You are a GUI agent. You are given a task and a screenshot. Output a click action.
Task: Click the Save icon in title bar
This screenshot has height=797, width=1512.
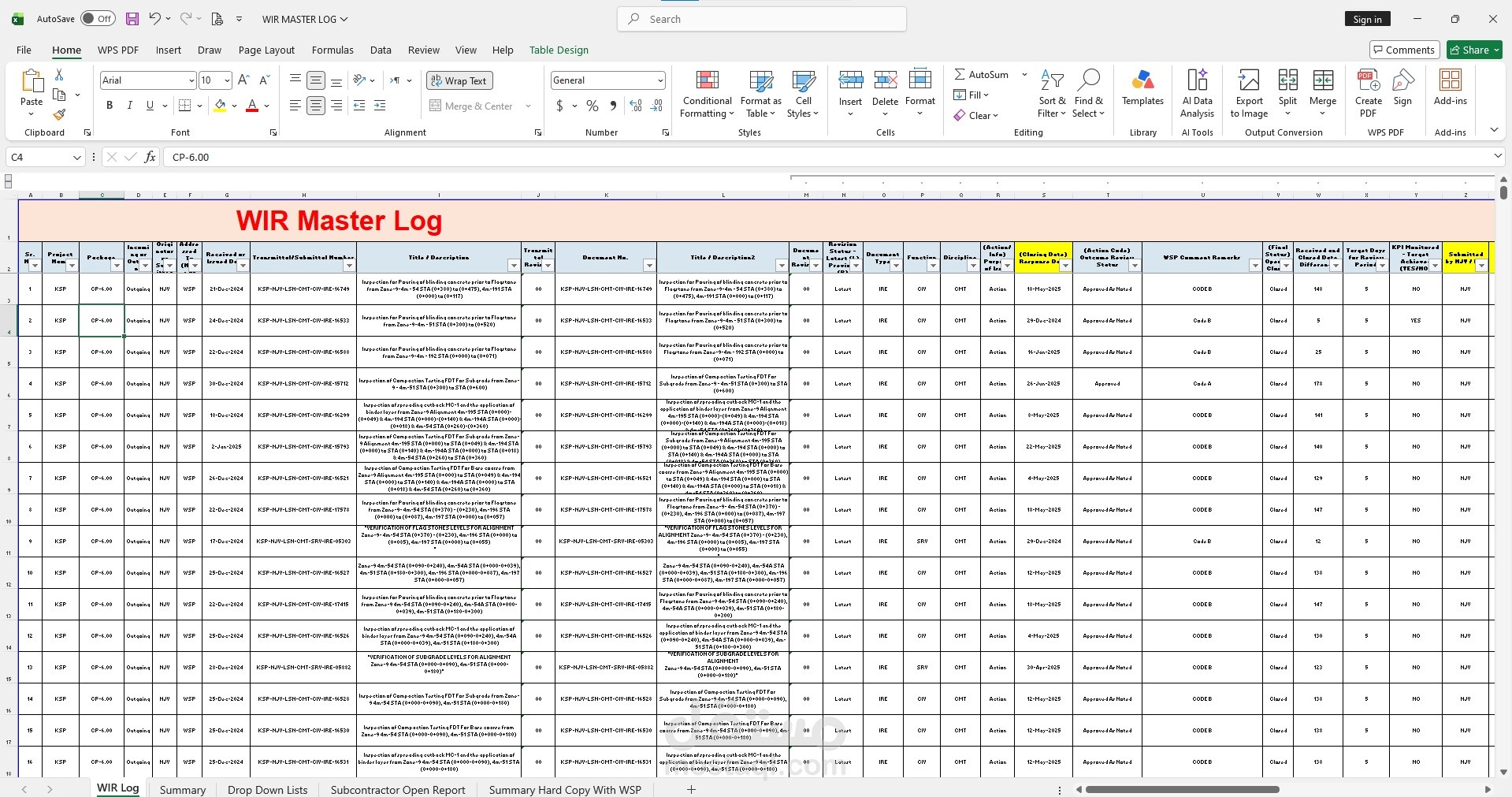point(132,19)
